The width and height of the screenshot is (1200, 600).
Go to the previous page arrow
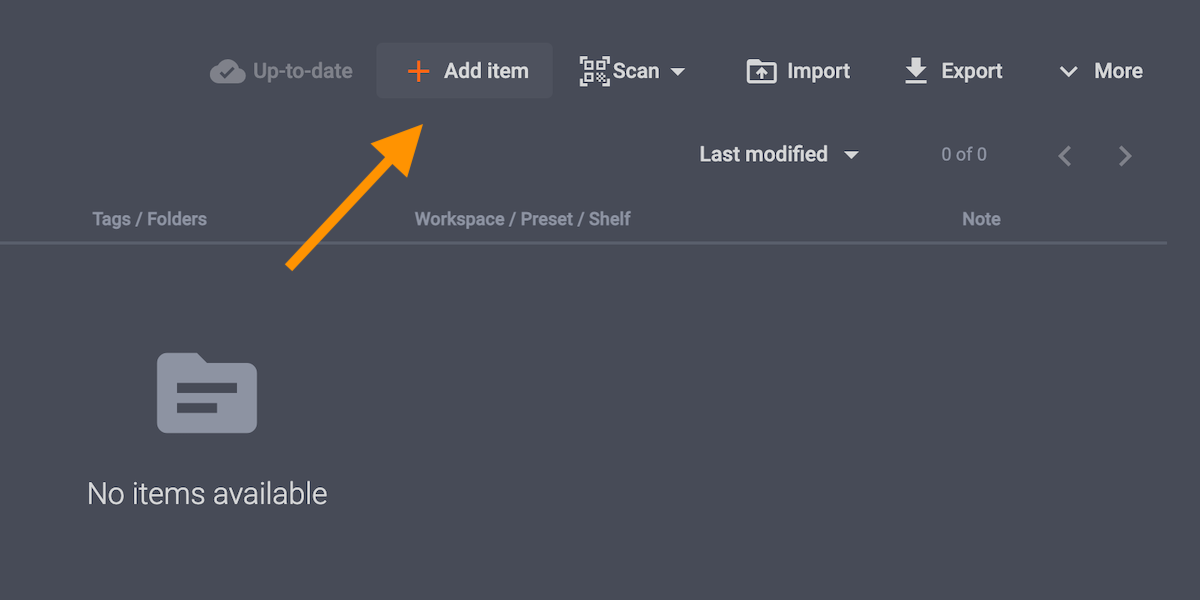click(1065, 155)
